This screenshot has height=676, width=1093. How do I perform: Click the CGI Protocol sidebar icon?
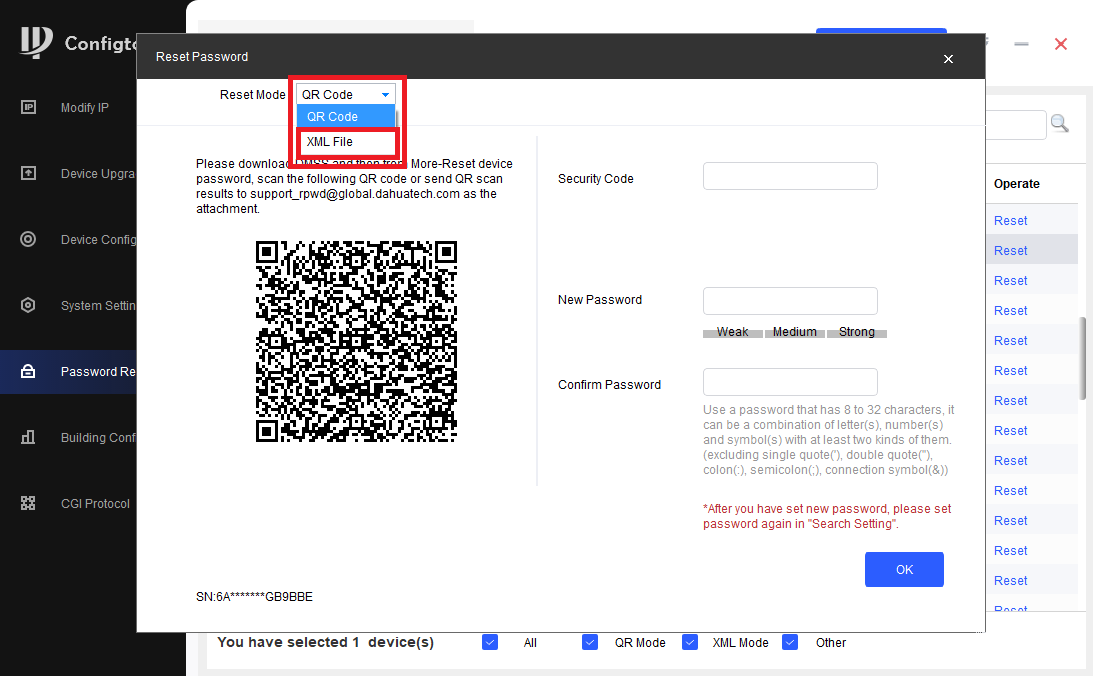pos(28,503)
